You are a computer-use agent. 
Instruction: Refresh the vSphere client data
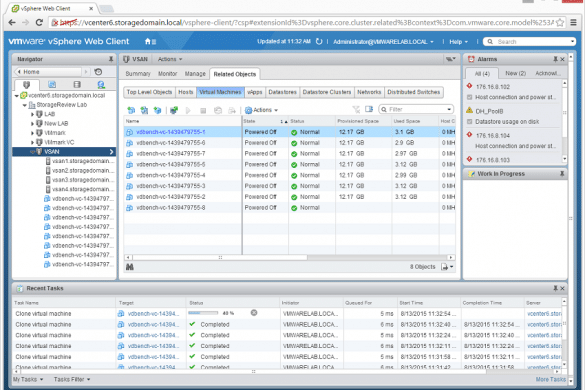coord(319,41)
